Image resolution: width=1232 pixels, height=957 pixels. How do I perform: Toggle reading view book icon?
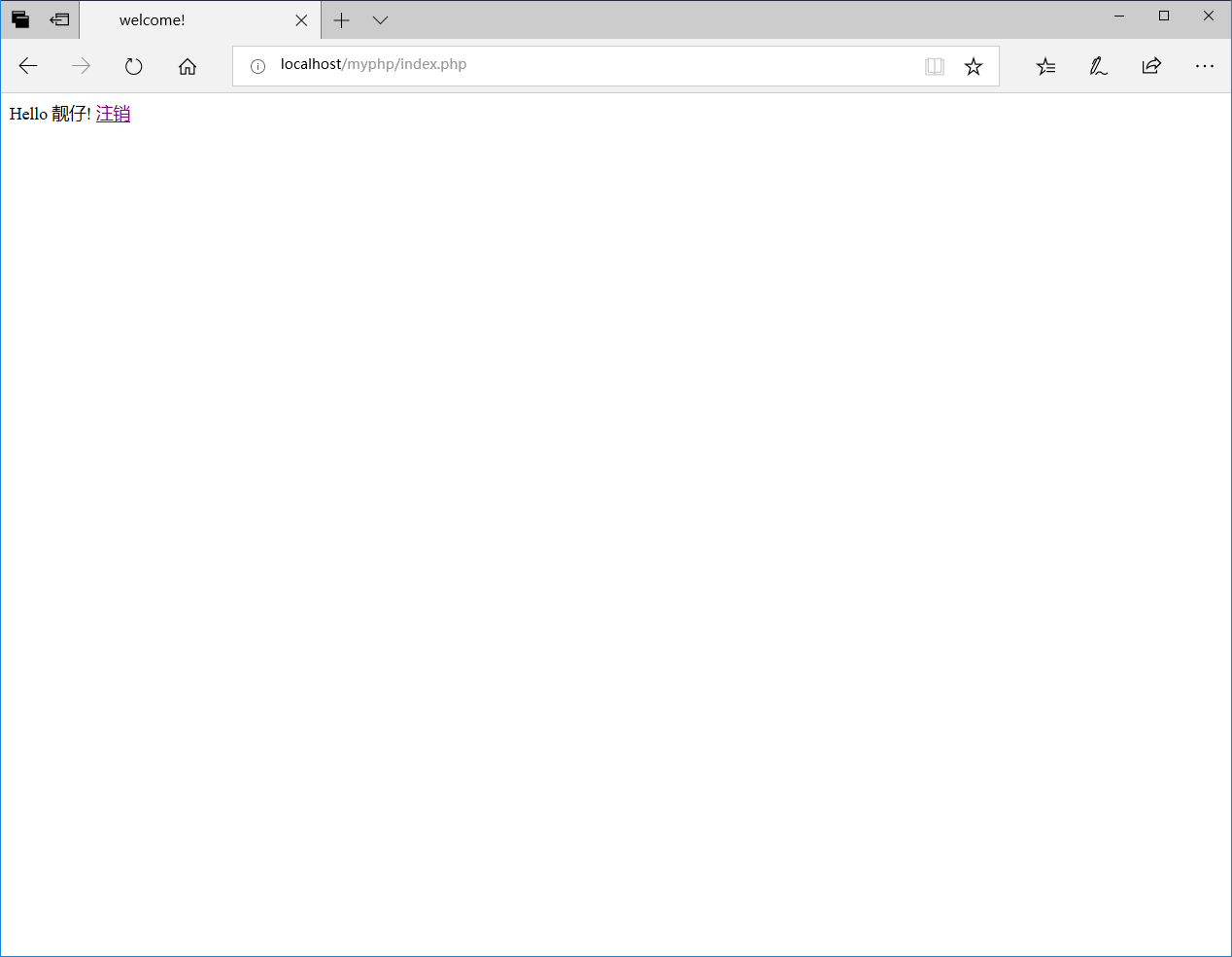(x=935, y=66)
